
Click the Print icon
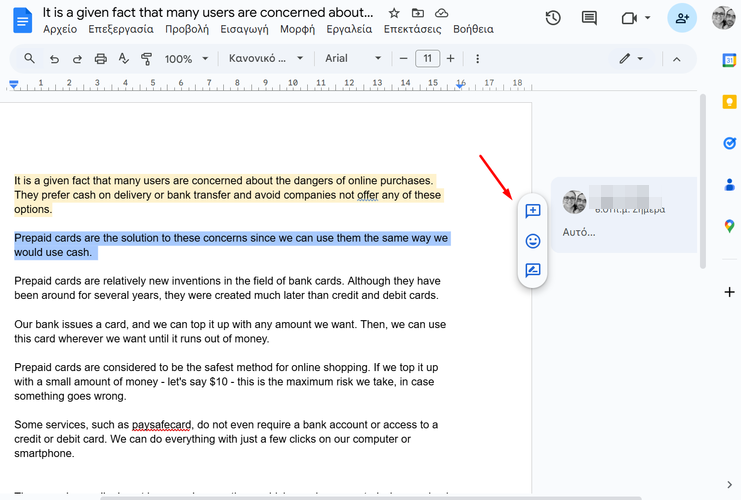[x=100, y=59]
